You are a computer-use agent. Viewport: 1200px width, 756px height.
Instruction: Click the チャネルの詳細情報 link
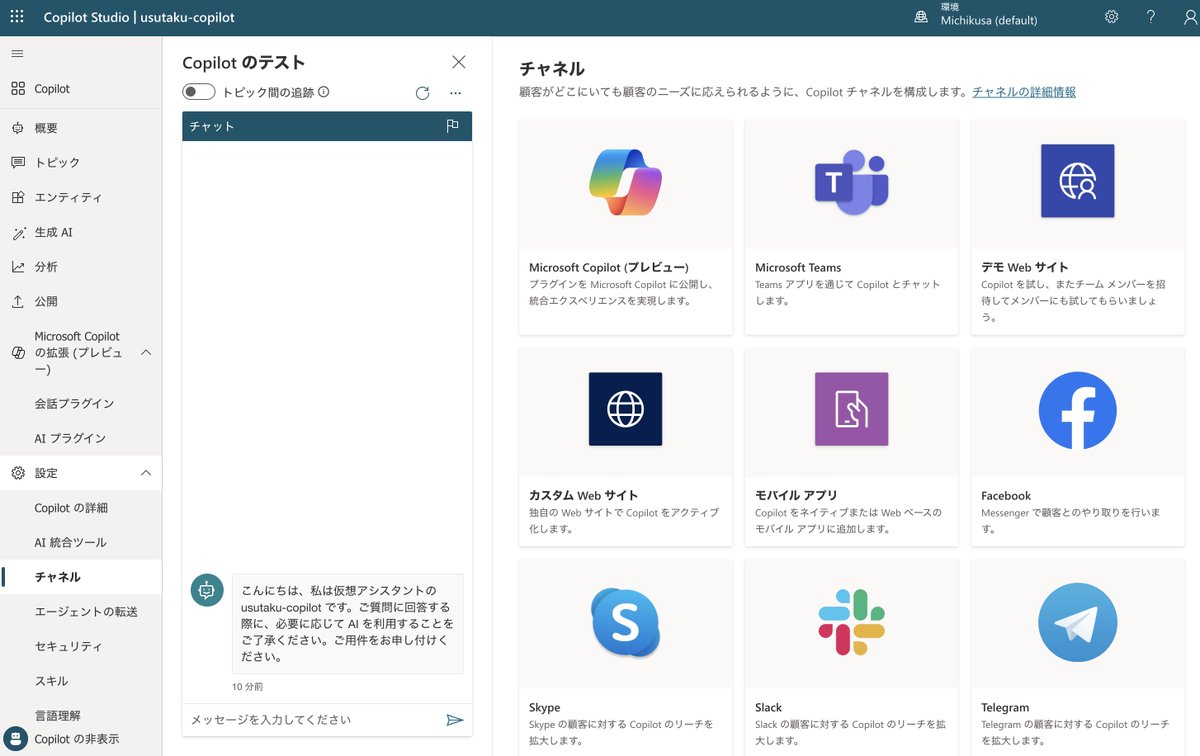[x=1024, y=92]
